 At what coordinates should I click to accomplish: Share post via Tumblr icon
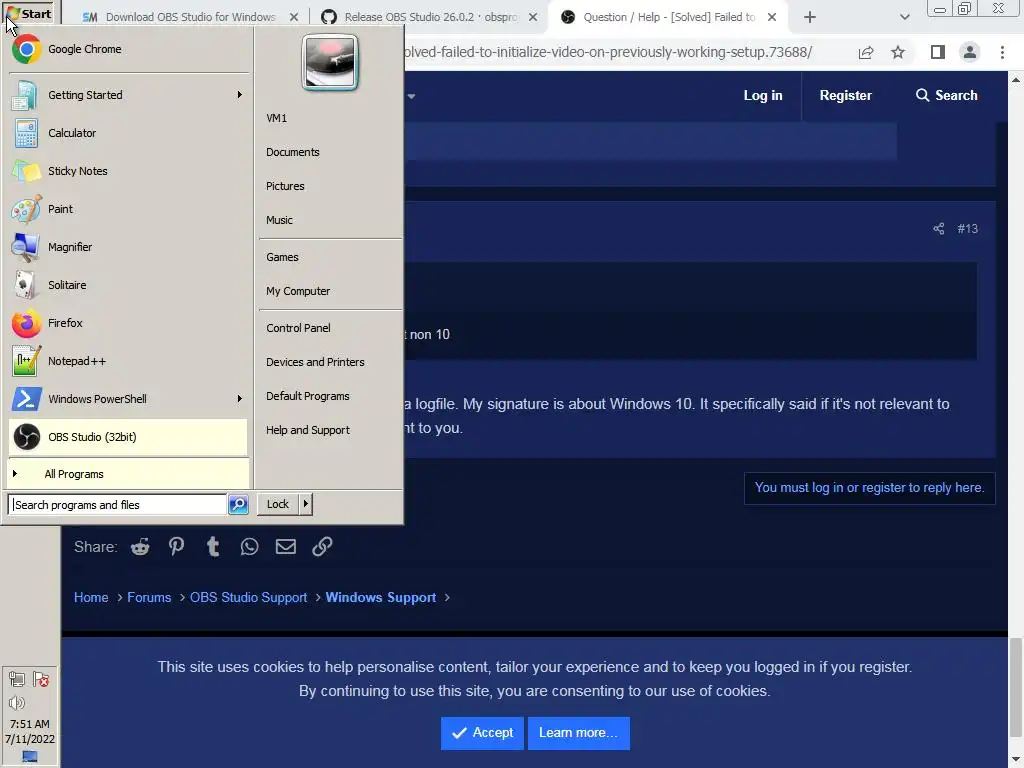[x=213, y=547]
